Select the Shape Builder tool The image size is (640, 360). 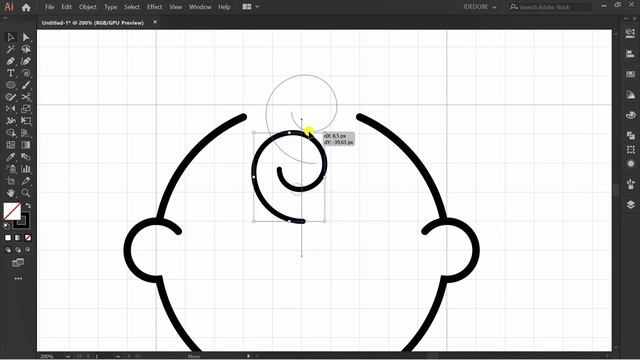click(x=11, y=133)
